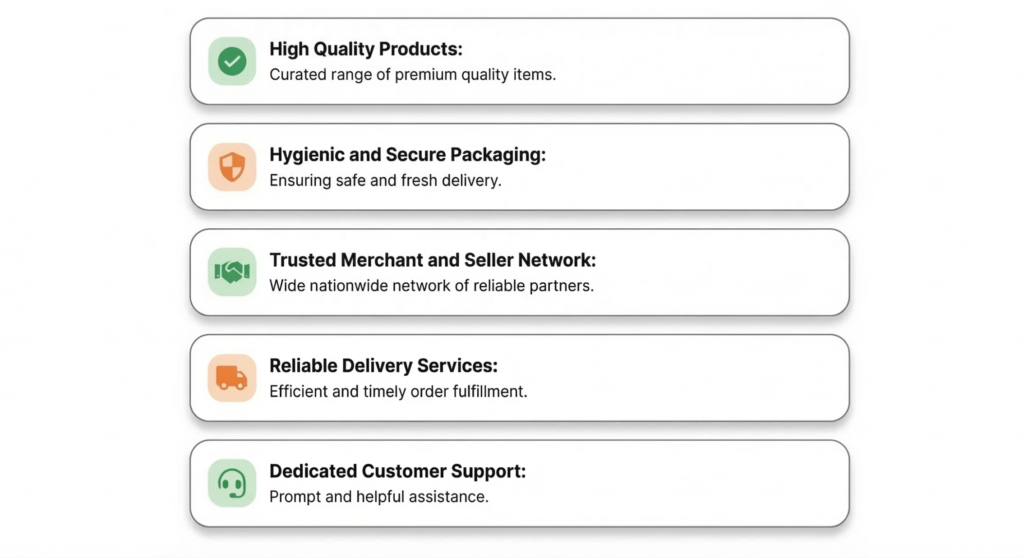Image resolution: width=1024 pixels, height=558 pixels.
Task: Click the 'Curated range of premium quality items' text
Action: [x=412, y=75]
